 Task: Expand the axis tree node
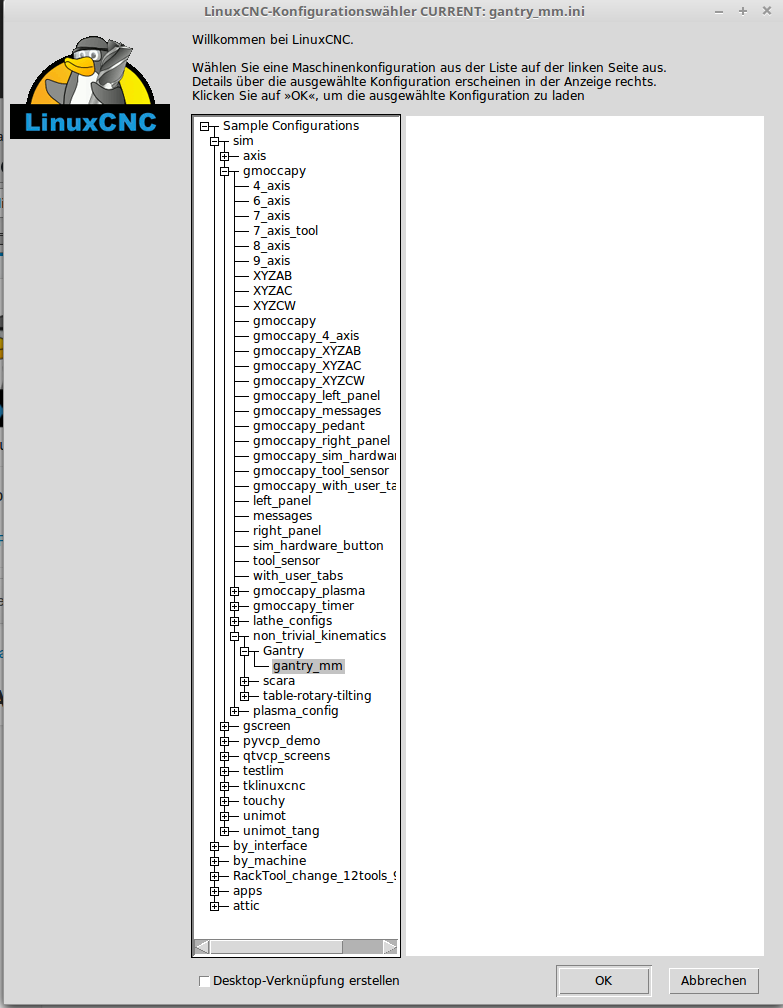[x=224, y=156]
